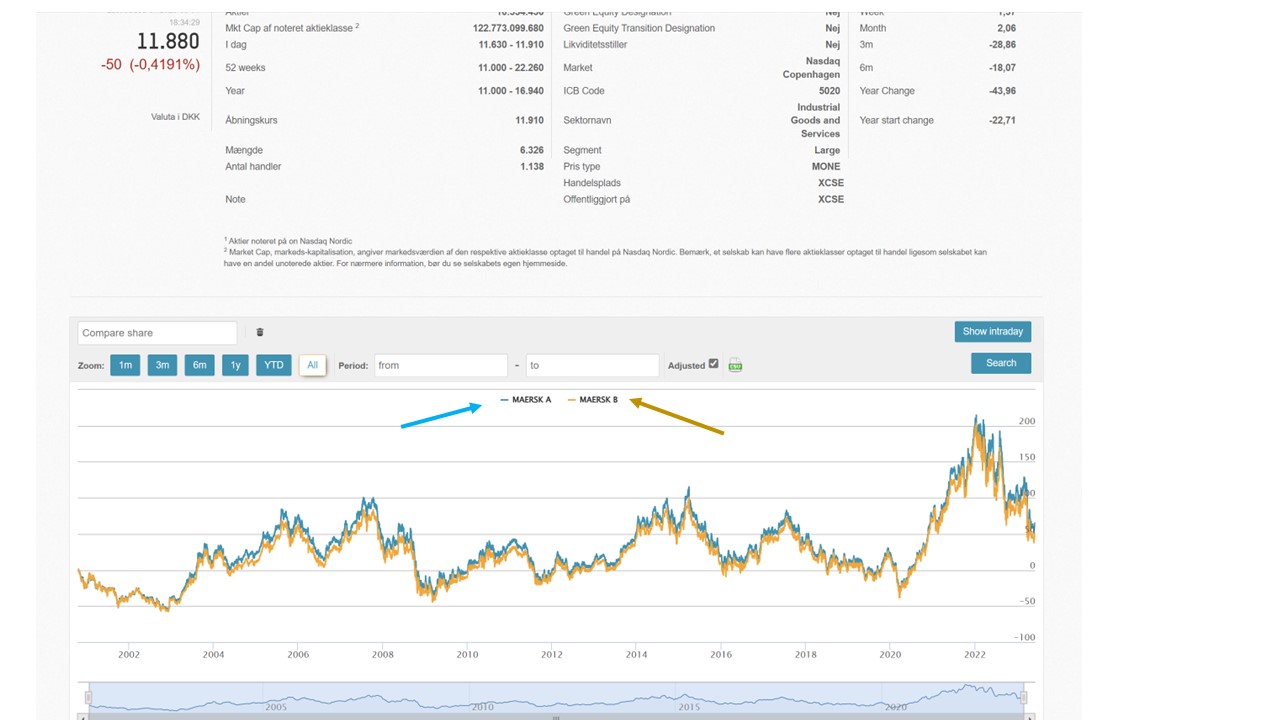Click the Period 'to' date field
1280x720 pixels.
pyautogui.click(x=592, y=365)
